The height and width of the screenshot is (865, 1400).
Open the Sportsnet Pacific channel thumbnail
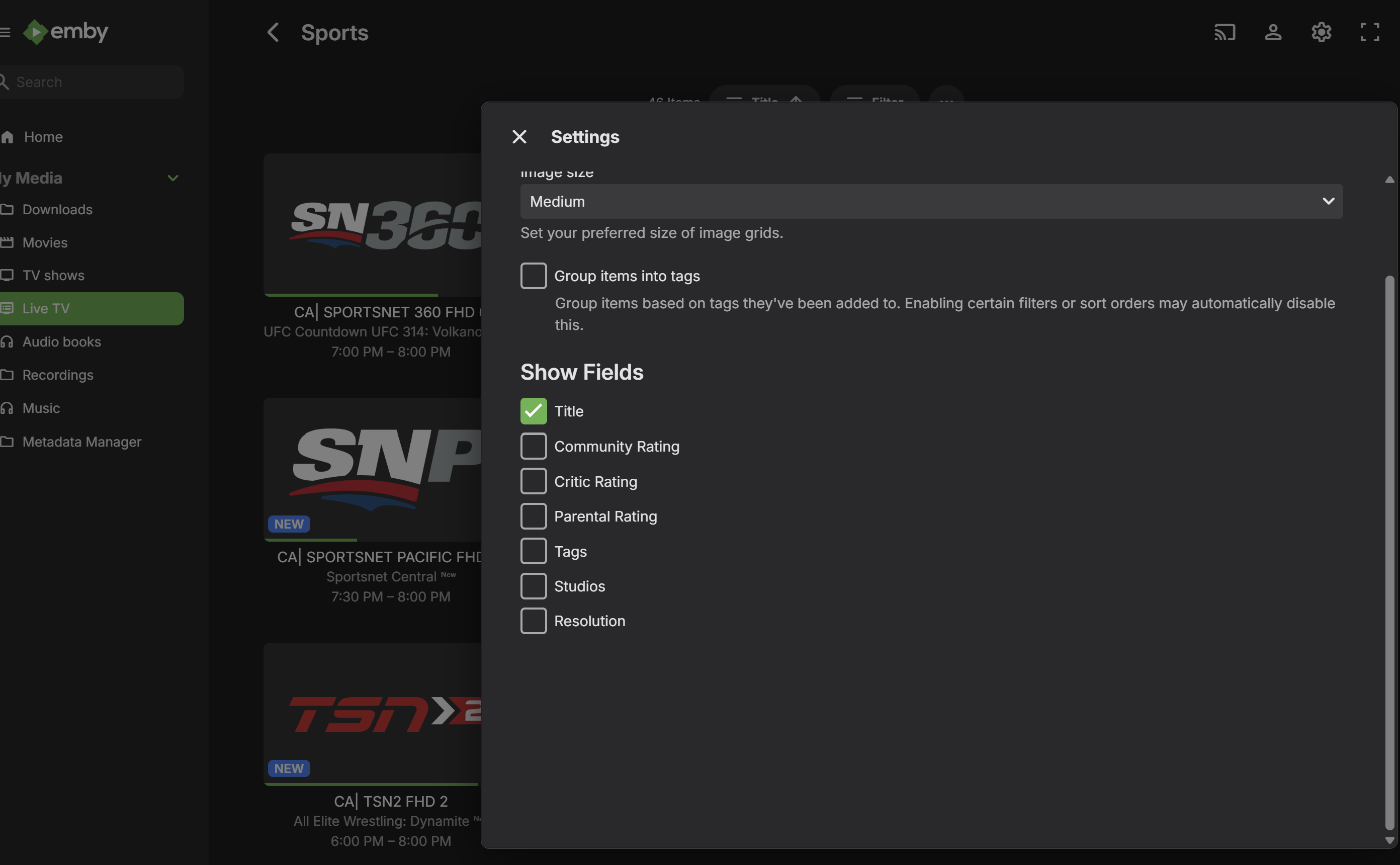(x=372, y=469)
